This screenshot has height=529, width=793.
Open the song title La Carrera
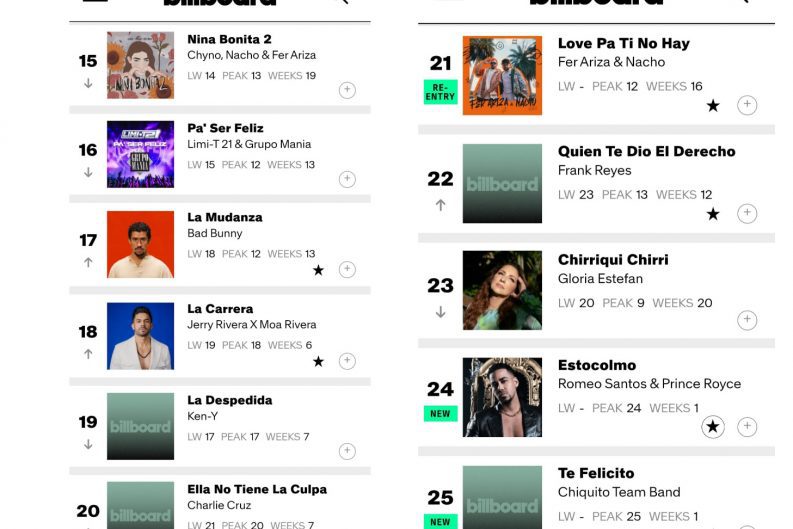pyautogui.click(x=220, y=309)
